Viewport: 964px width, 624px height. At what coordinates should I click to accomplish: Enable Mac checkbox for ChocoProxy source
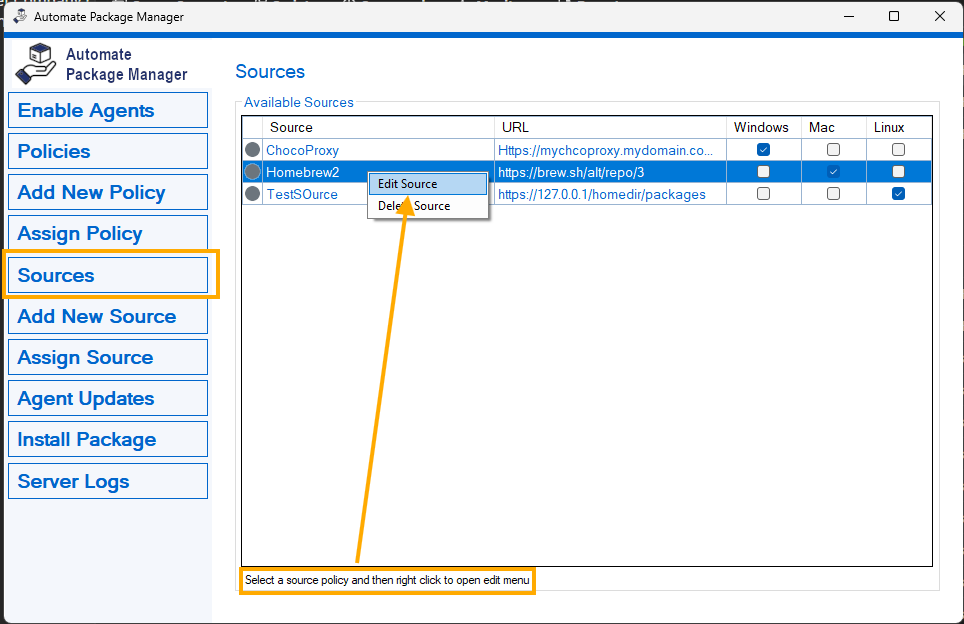833,150
